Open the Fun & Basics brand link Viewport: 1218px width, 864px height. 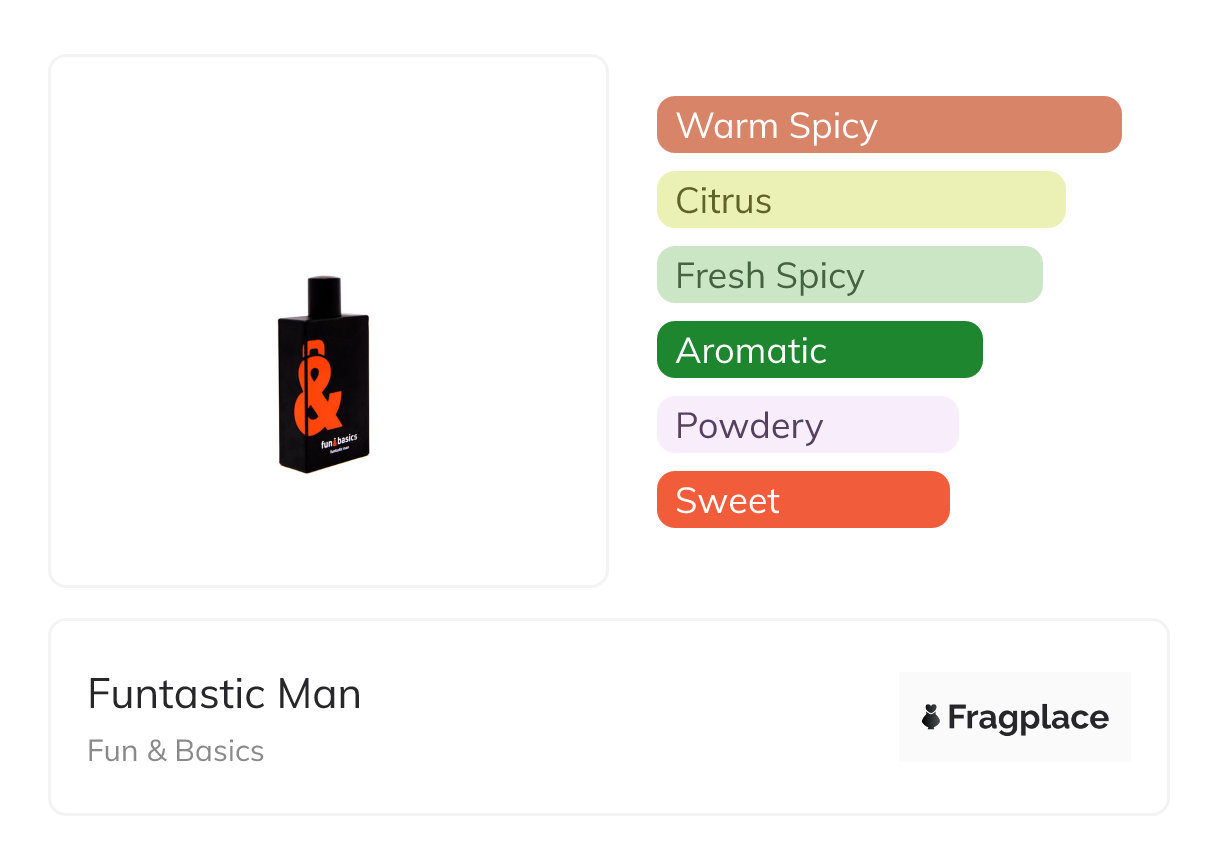(x=176, y=751)
